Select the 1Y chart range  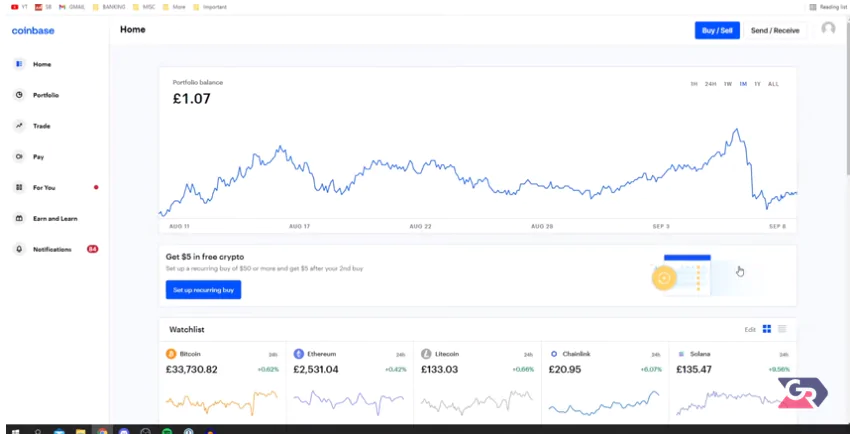pyautogui.click(x=757, y=84)
